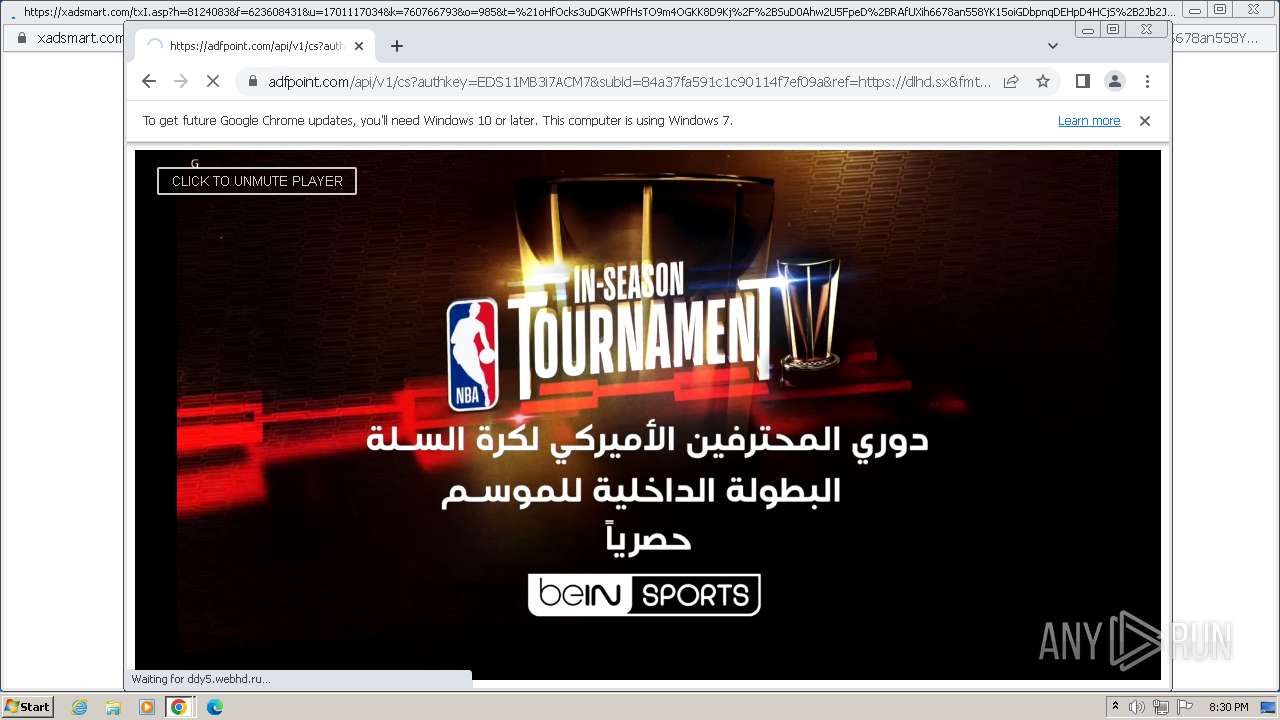Open the Chrome three-dot menu

click(1147, 81)
